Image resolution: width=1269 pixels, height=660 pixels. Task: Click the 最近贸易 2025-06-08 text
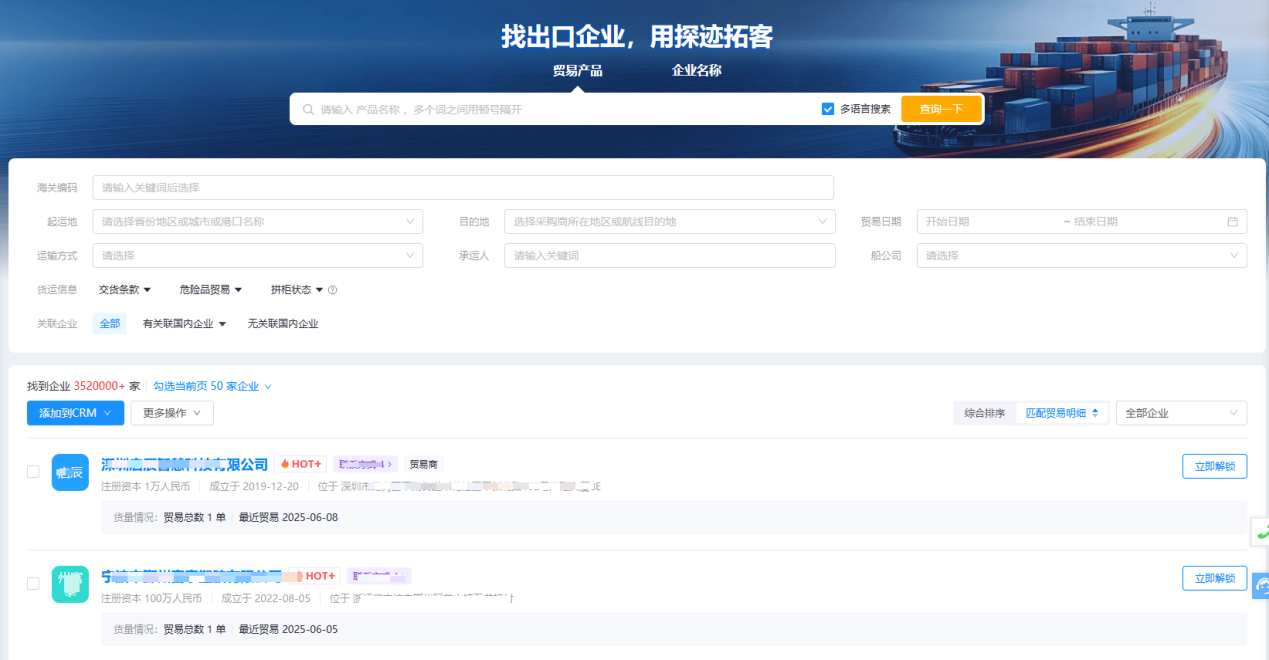point(289,518)
